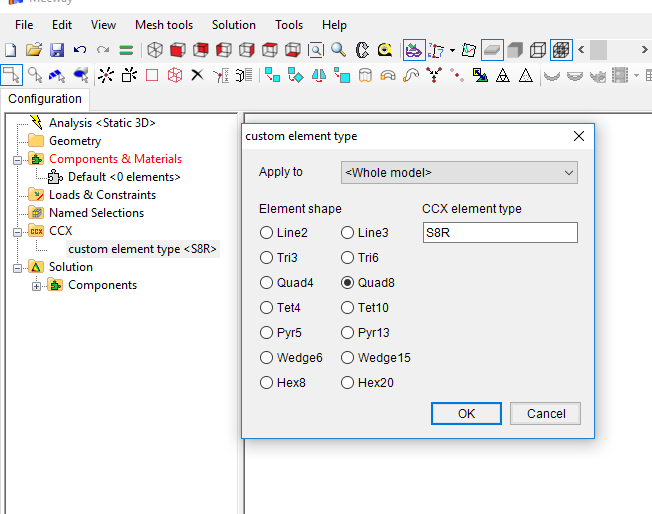Run the solver with the green equals icon

[126, 50]
